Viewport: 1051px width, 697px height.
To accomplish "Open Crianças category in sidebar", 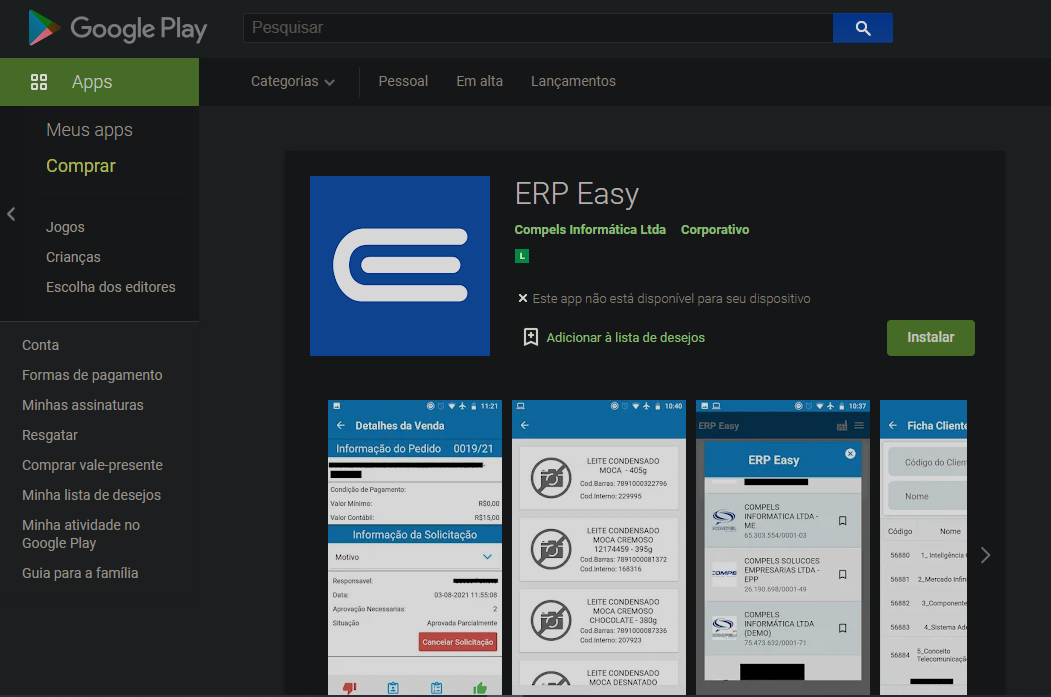I will coord(73,257).
